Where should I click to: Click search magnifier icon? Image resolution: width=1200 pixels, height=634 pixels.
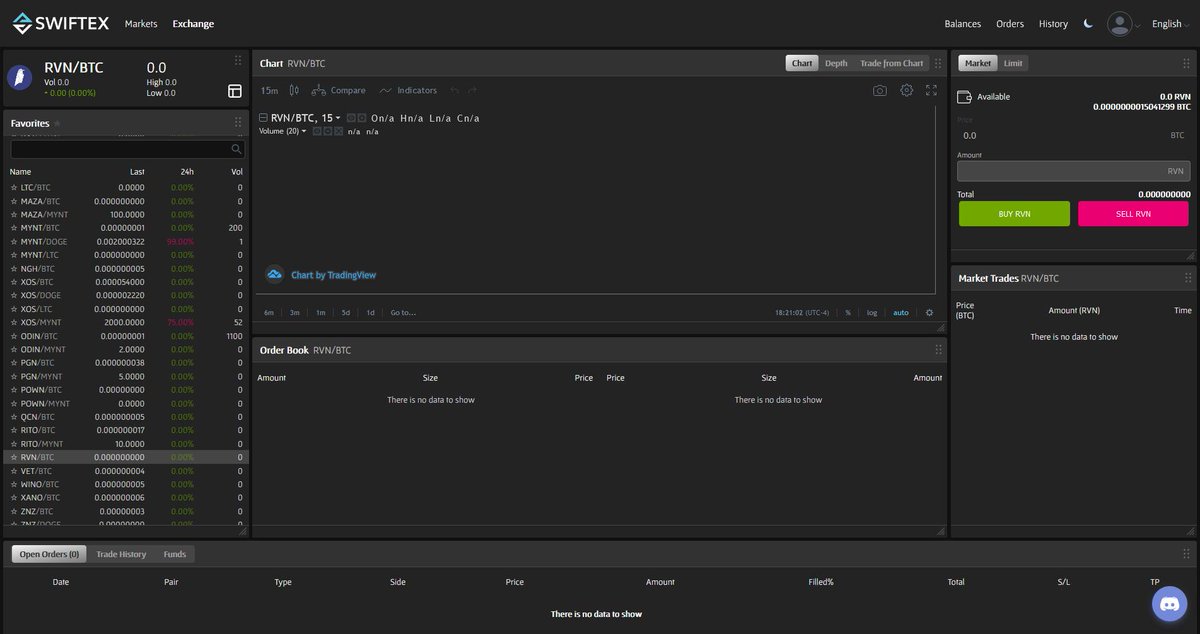tap(237, 149)
